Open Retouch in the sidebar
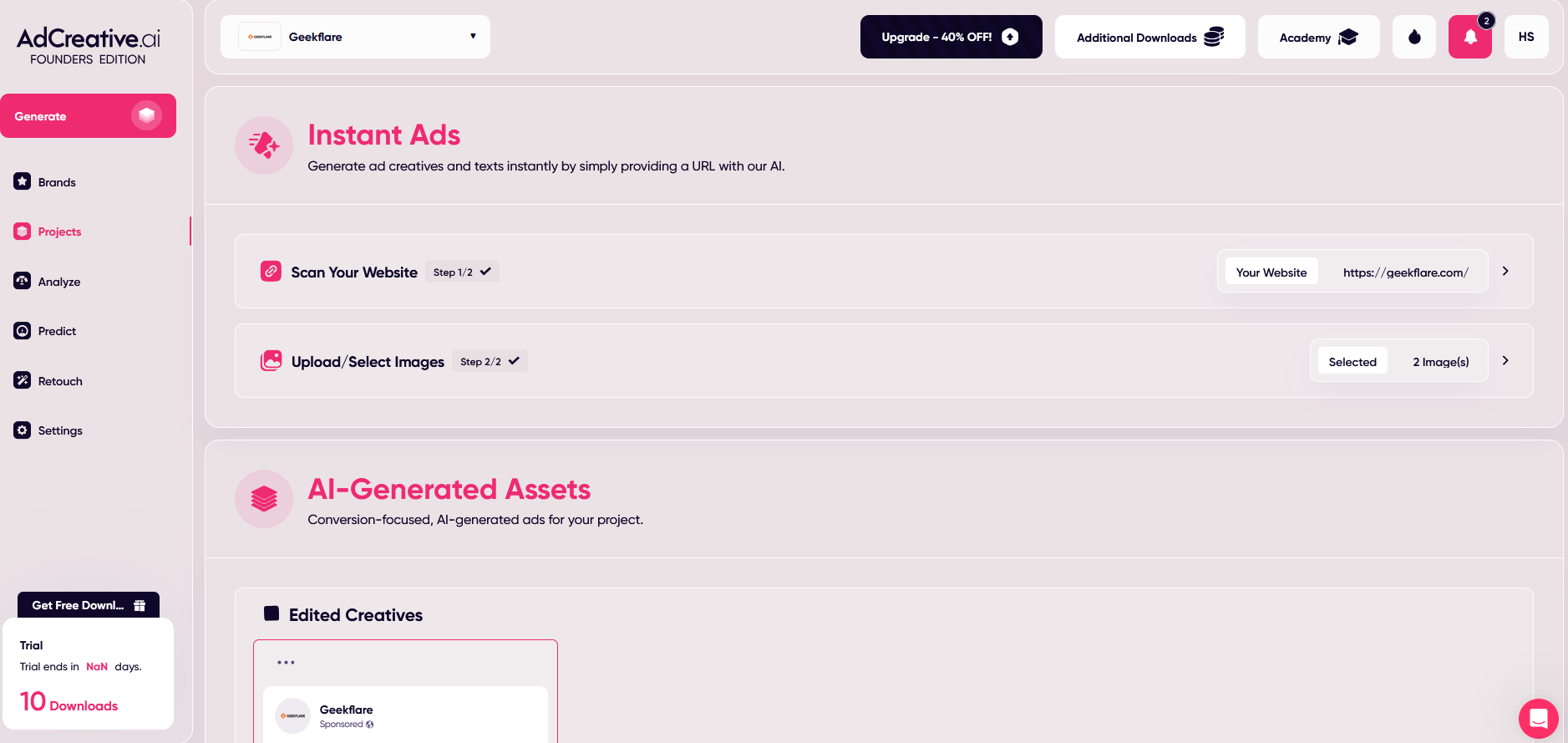Screen dimensions: 1568x743 [x=60, y=381]
